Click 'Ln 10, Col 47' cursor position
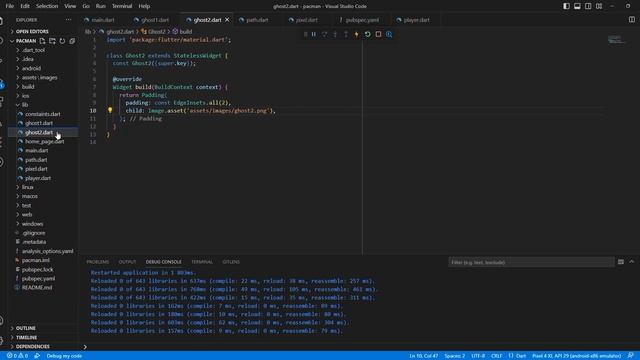 [423, 356]
